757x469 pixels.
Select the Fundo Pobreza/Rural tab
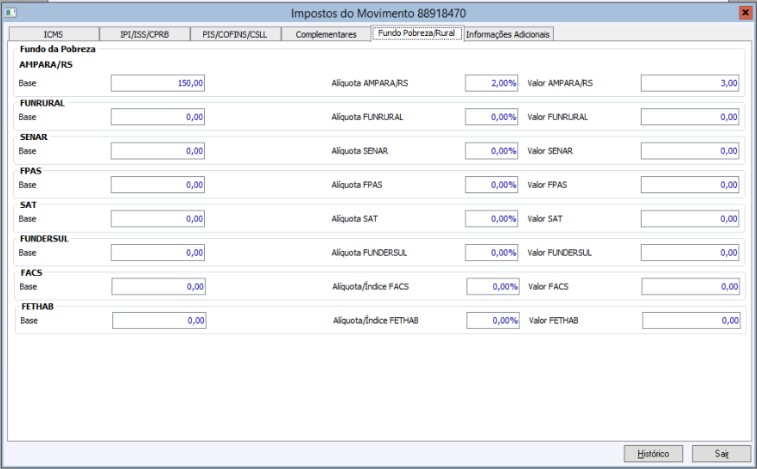click(417, 33)
